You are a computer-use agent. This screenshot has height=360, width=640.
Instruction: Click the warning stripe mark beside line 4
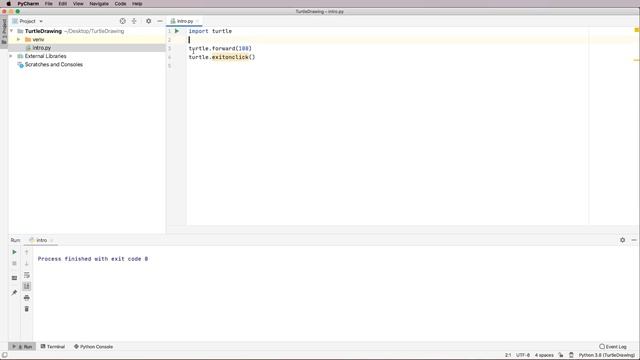click(636, 60)
